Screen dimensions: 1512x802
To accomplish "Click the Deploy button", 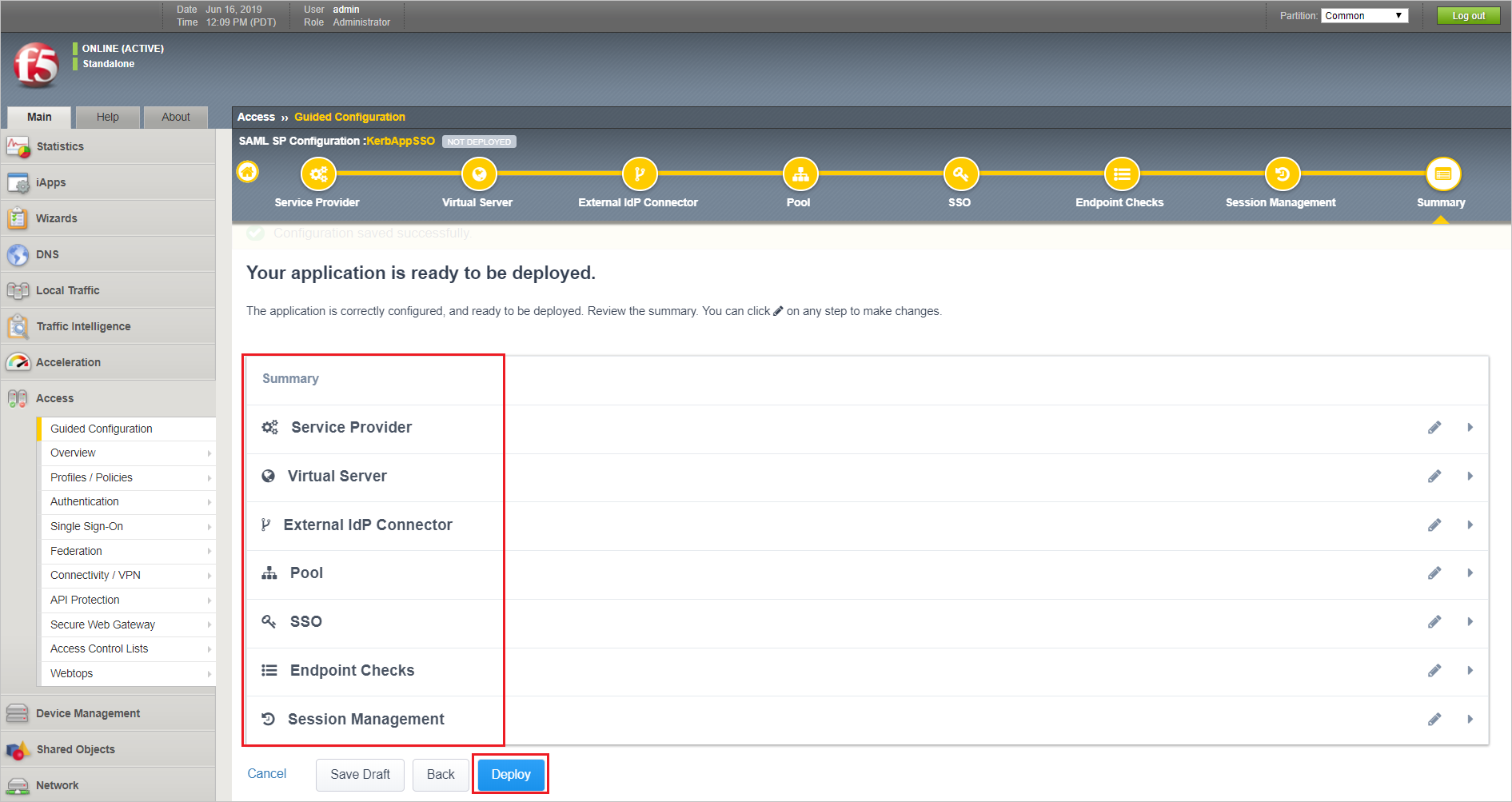I will pyautogui.click(x=511, y=774).
